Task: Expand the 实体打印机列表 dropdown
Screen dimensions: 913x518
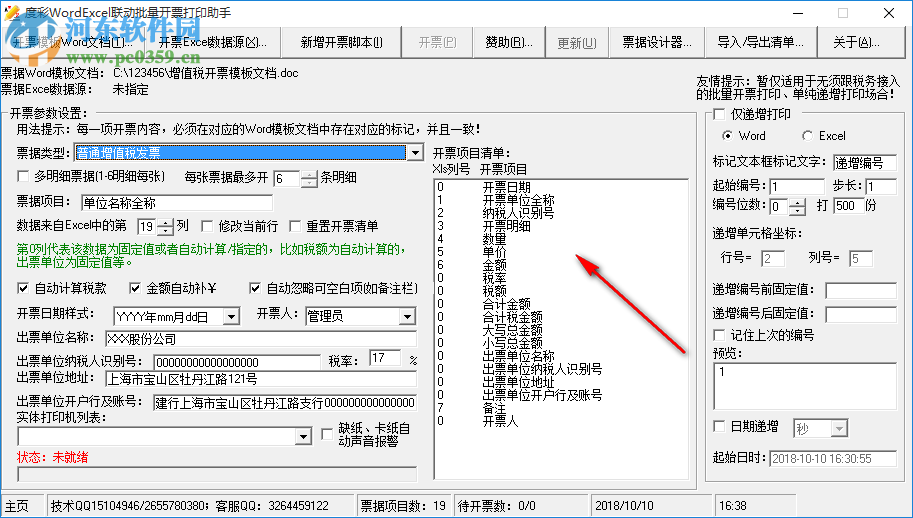Action: click(303, 437)
